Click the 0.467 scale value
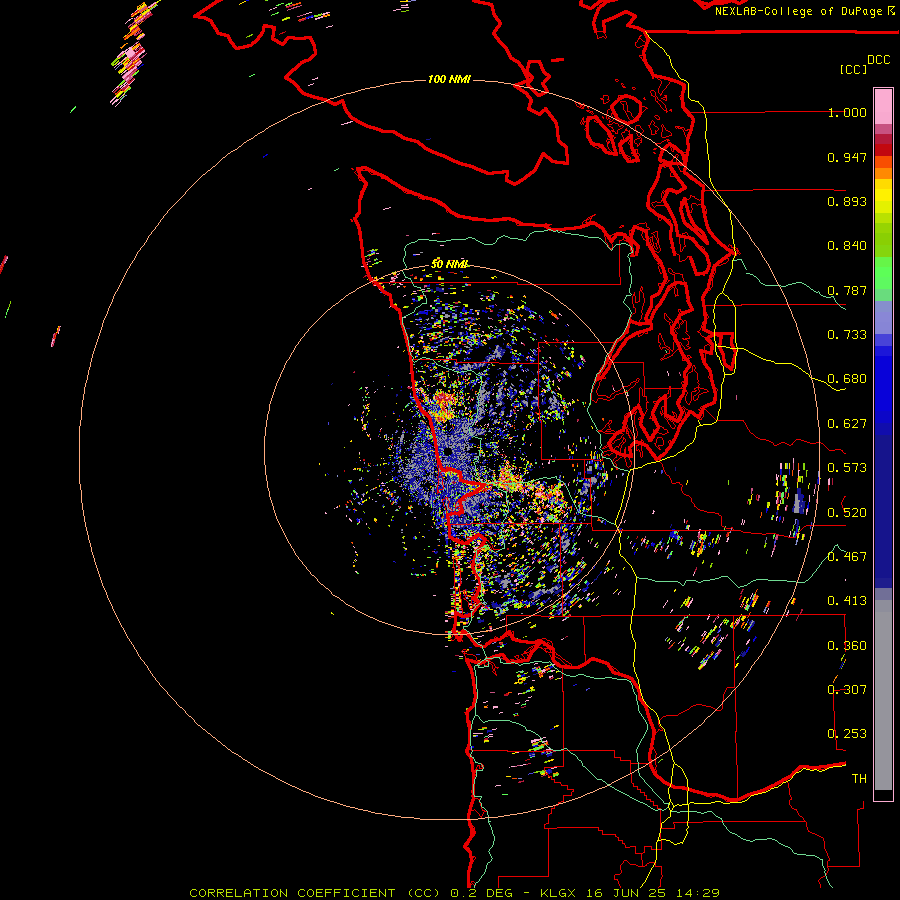 click(847, 556)
